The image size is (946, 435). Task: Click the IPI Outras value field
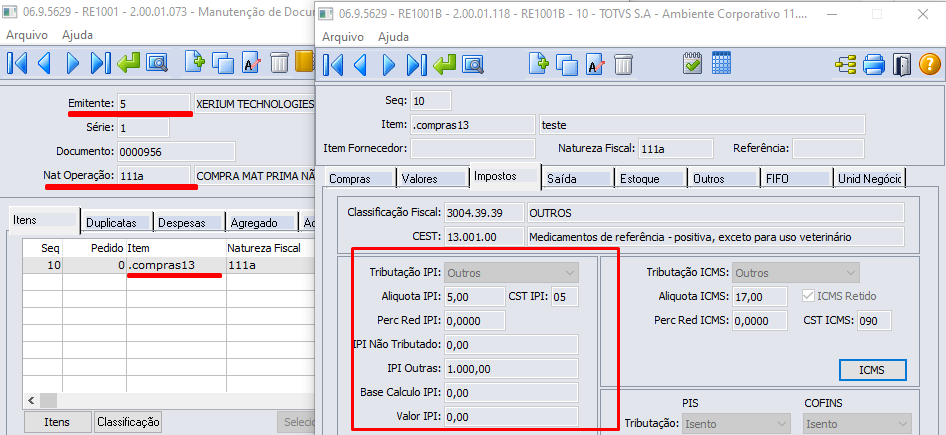[x=511, y=369]
